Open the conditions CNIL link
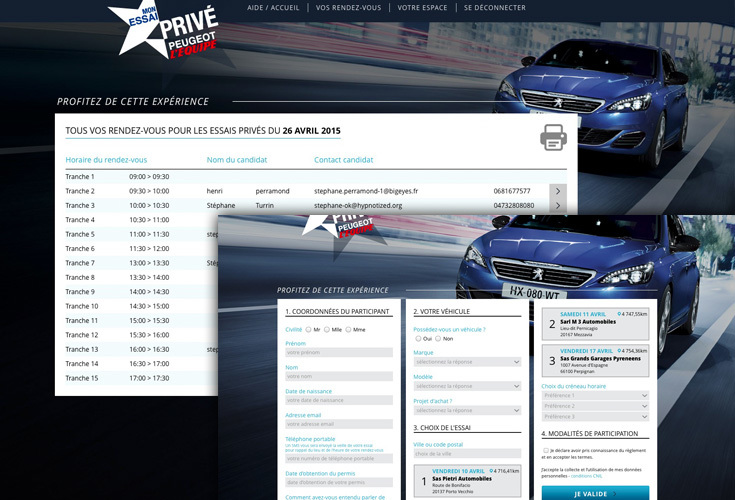 [x=586, y=476]
